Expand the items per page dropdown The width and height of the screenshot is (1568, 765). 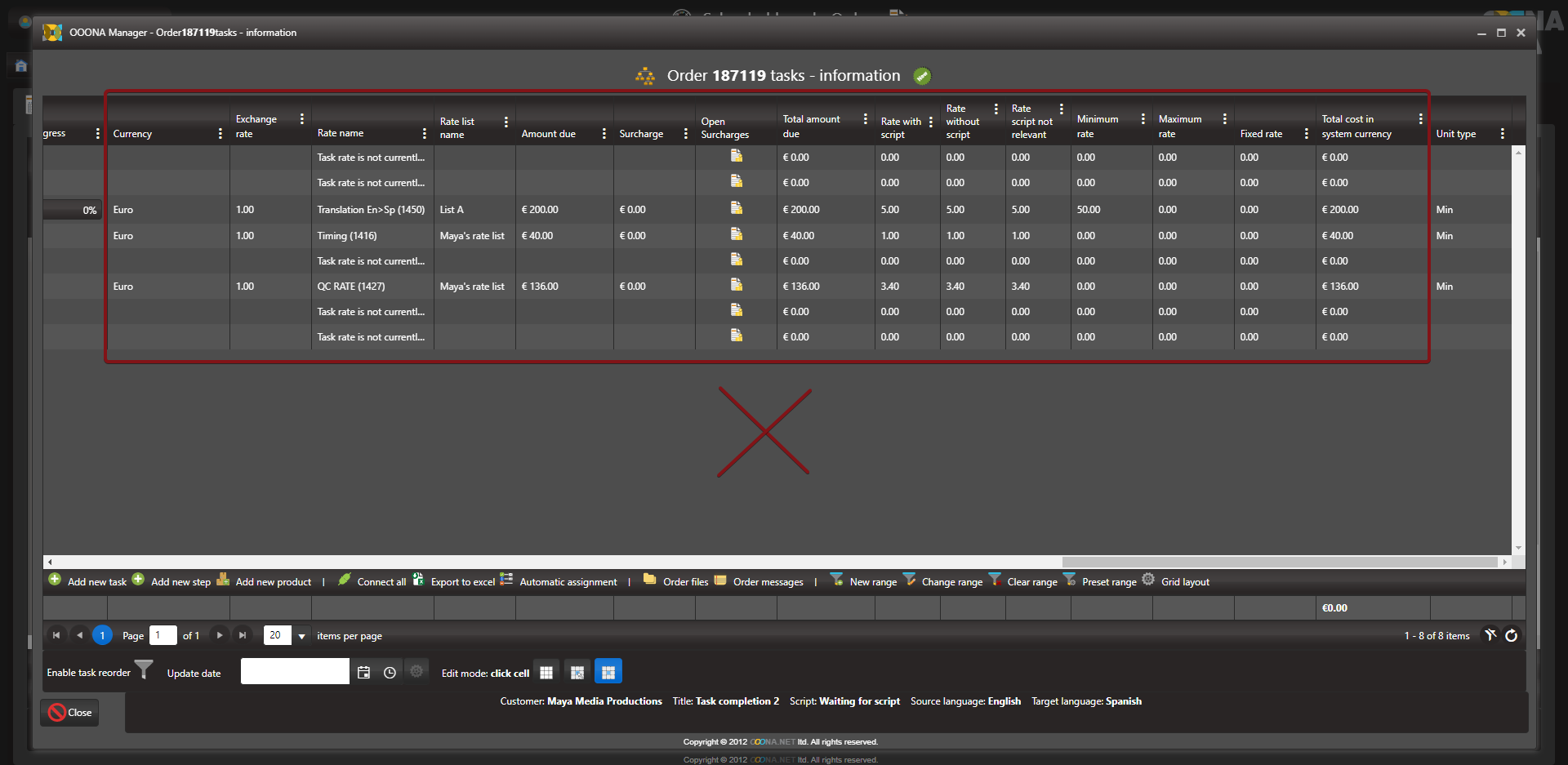click(x=301, y=636)
